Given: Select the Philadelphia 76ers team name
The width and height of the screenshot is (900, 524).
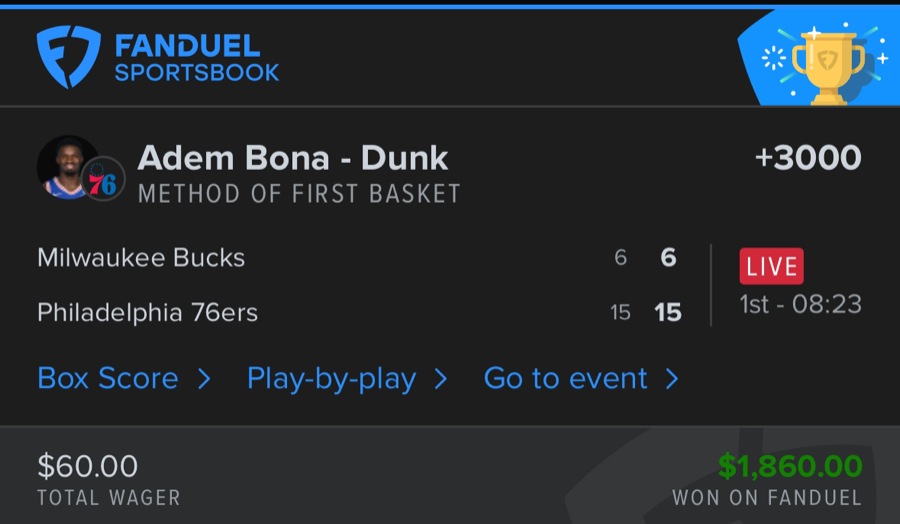Looking at the screenshot, I should click(147, 312).
